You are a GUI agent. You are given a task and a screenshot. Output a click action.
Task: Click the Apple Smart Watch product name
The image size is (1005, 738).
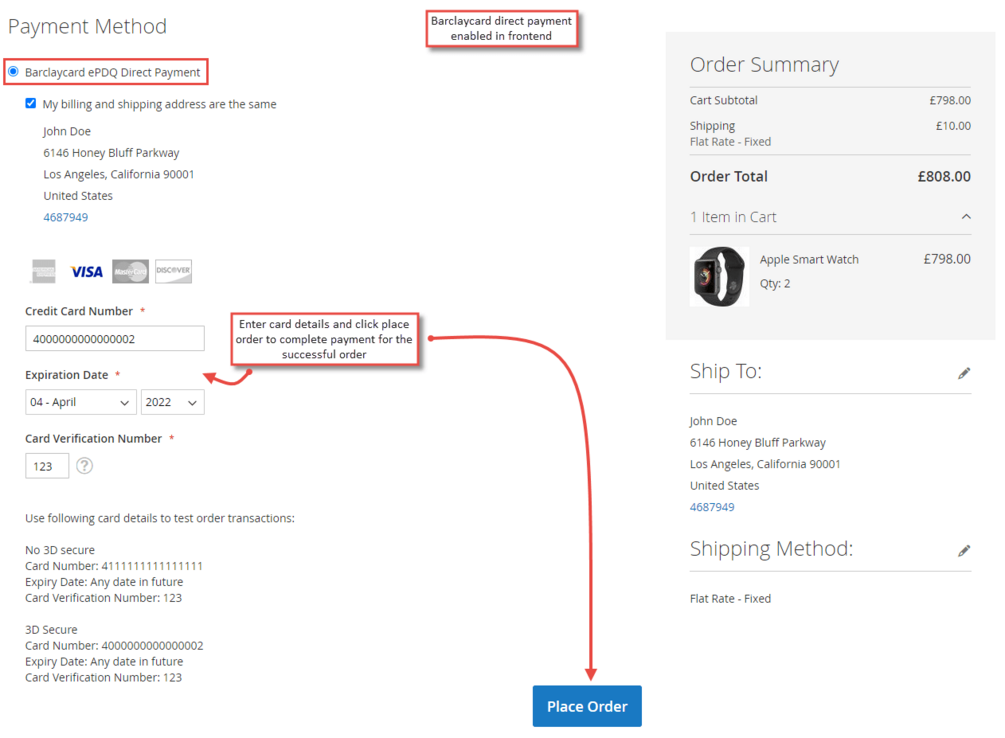tap(809, 259)
